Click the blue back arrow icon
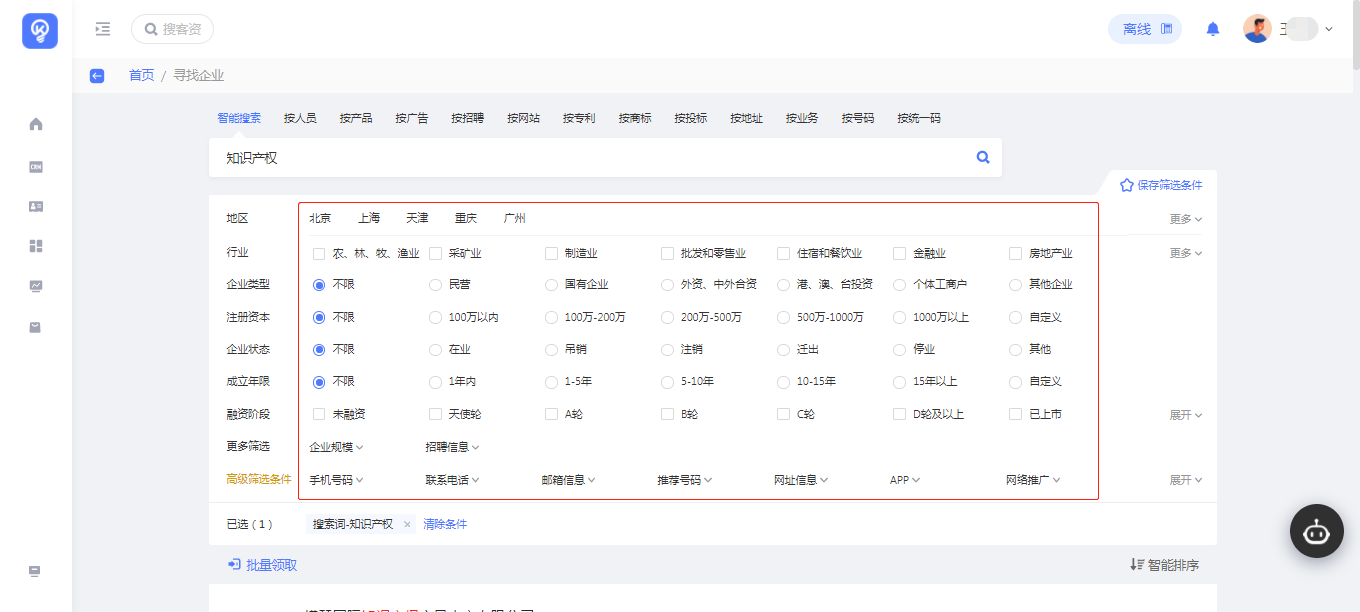 click(x=97, y=75)
